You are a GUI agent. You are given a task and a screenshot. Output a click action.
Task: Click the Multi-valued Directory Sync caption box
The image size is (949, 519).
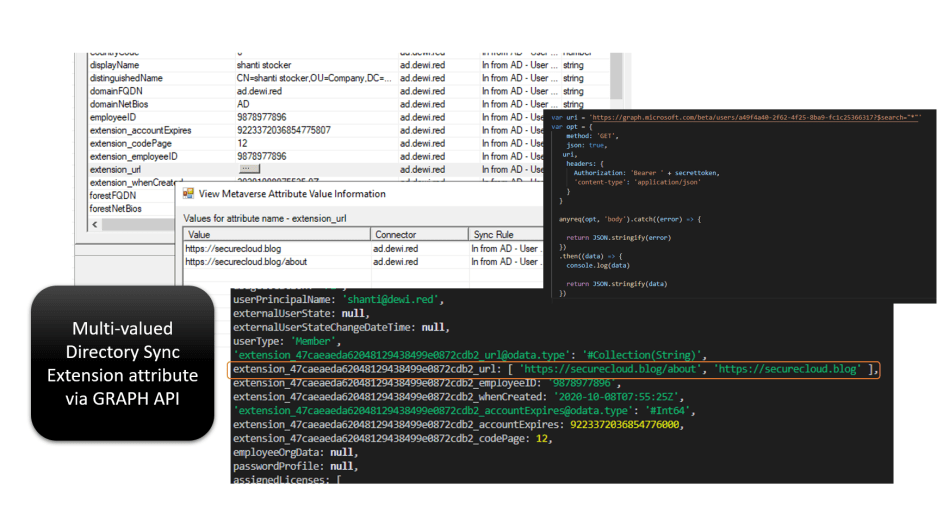click(x=123, y=363)
